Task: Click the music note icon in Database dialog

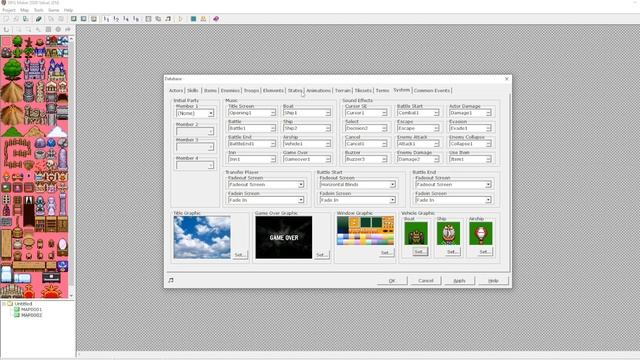Action: point(171,280)
